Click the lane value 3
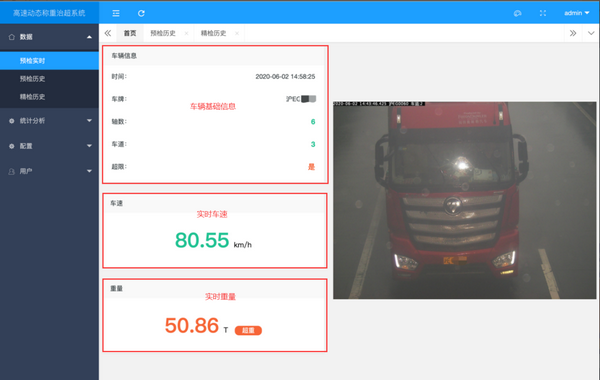This screenshot has width=600, height=380. click(313, 144)
